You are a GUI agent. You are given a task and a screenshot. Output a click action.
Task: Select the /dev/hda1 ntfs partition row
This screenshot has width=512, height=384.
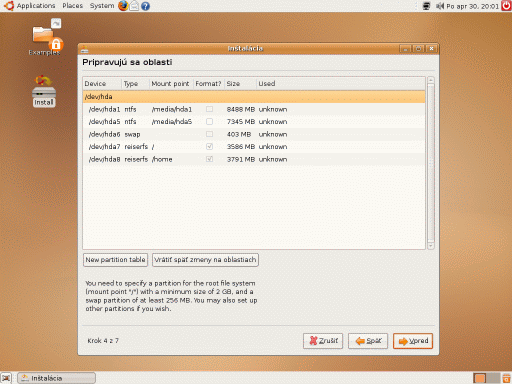click(x=254, y=109)
